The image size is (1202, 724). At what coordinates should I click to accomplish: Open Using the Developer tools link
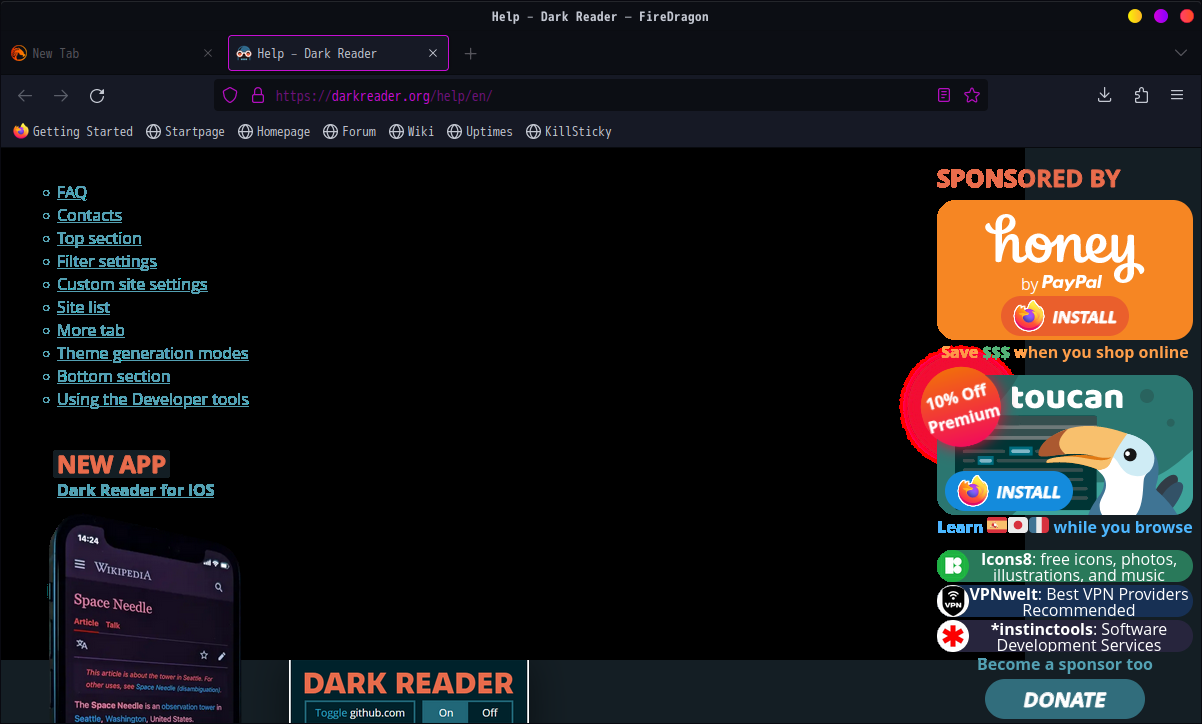pyautogui.click(x=153, y=399)
